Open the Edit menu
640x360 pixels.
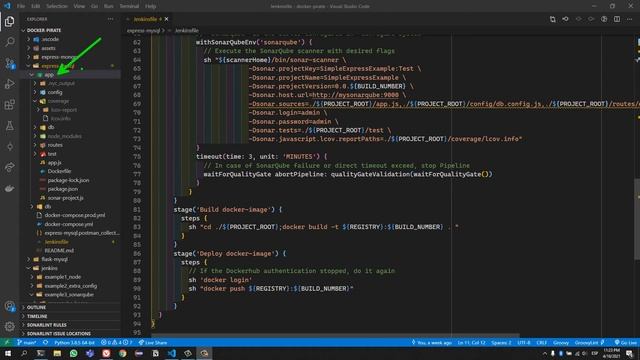pyautogui.click(x=36, y=6)
